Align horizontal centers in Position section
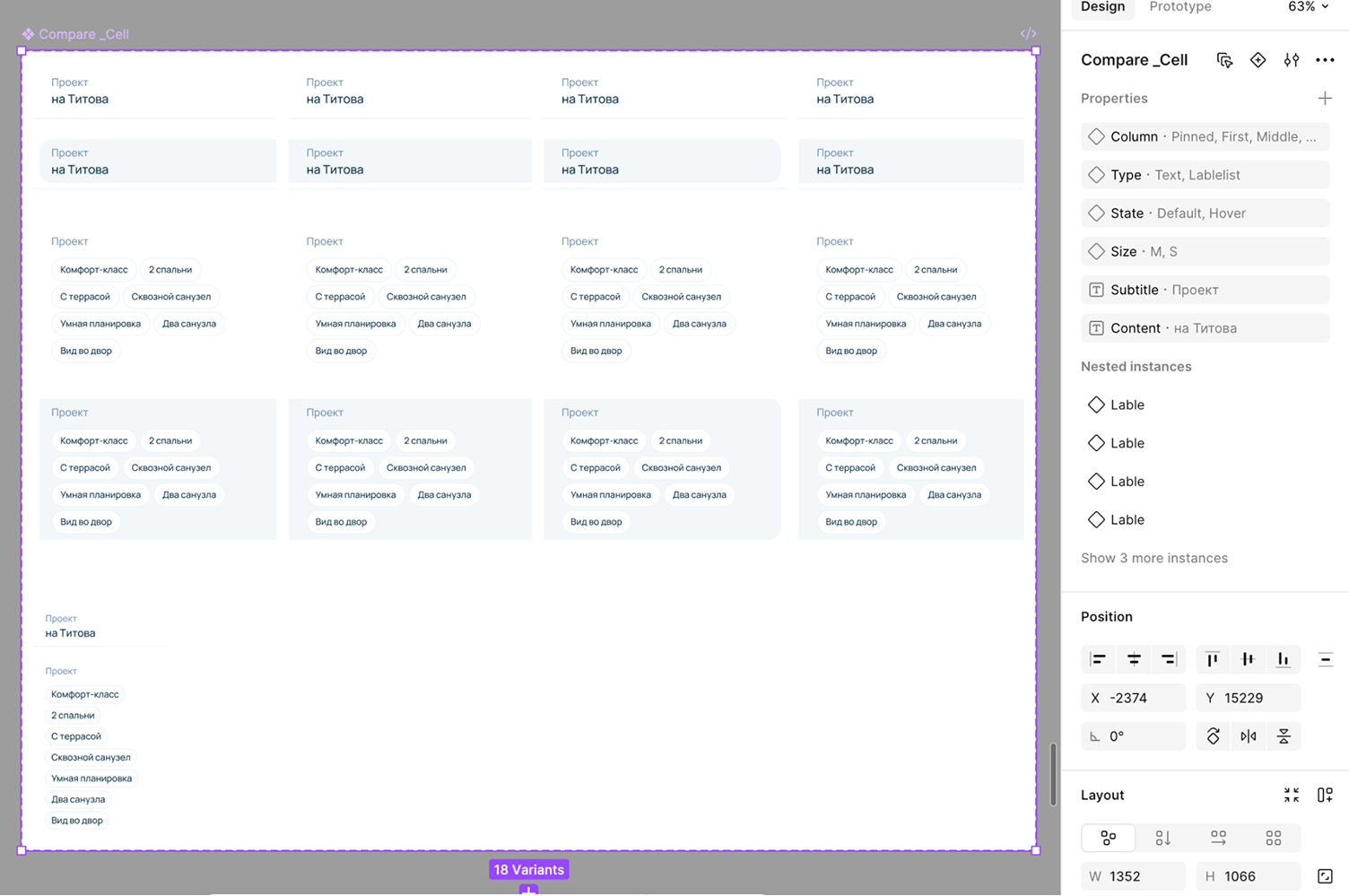 point(1134,659)
